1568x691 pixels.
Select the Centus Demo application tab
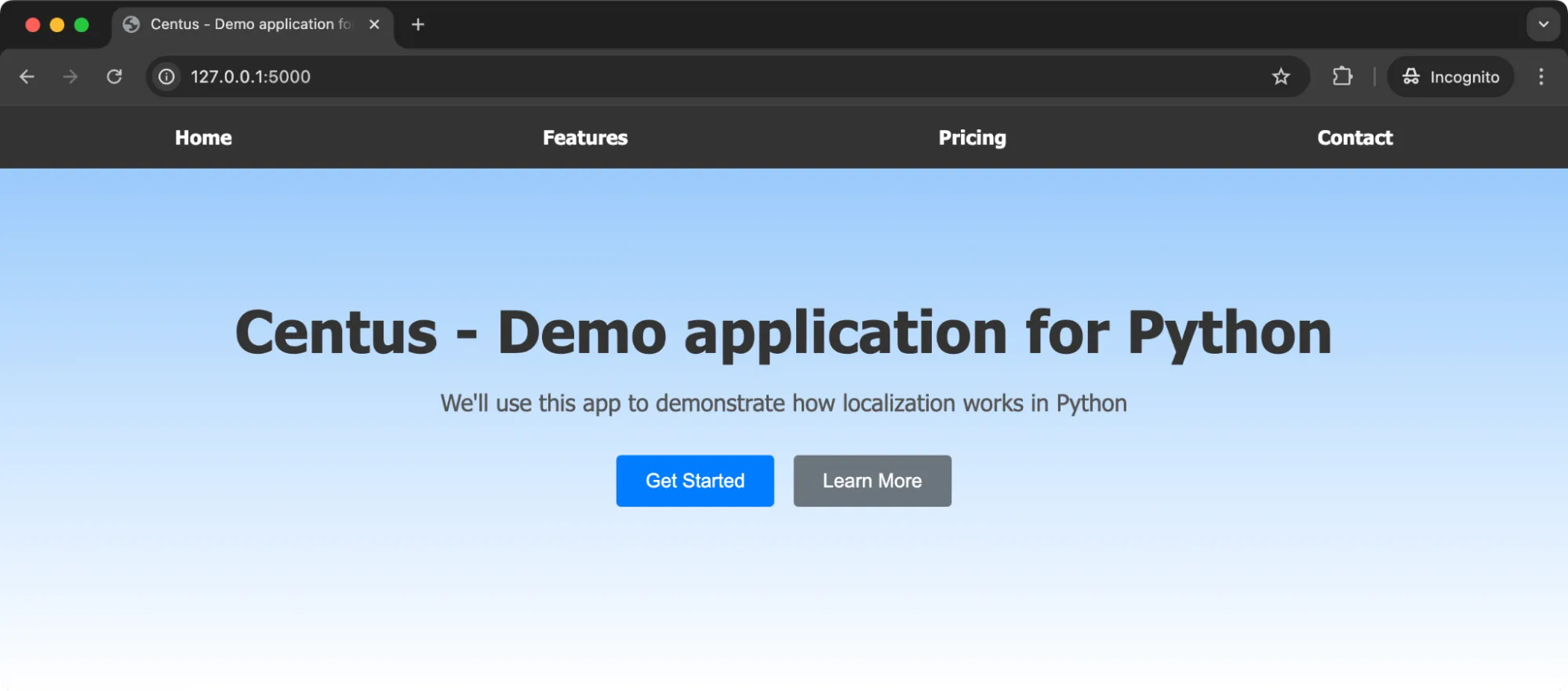[x=253, y=25]
